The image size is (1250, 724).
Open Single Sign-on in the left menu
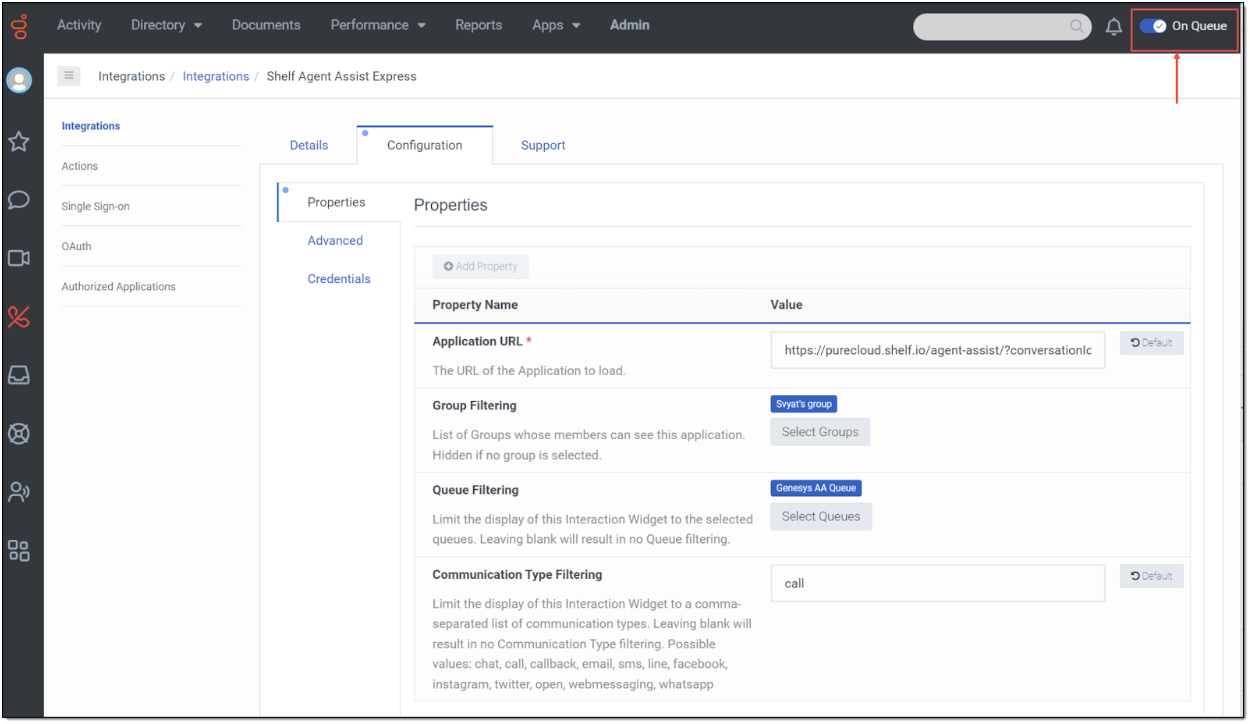tap(96, 206)
